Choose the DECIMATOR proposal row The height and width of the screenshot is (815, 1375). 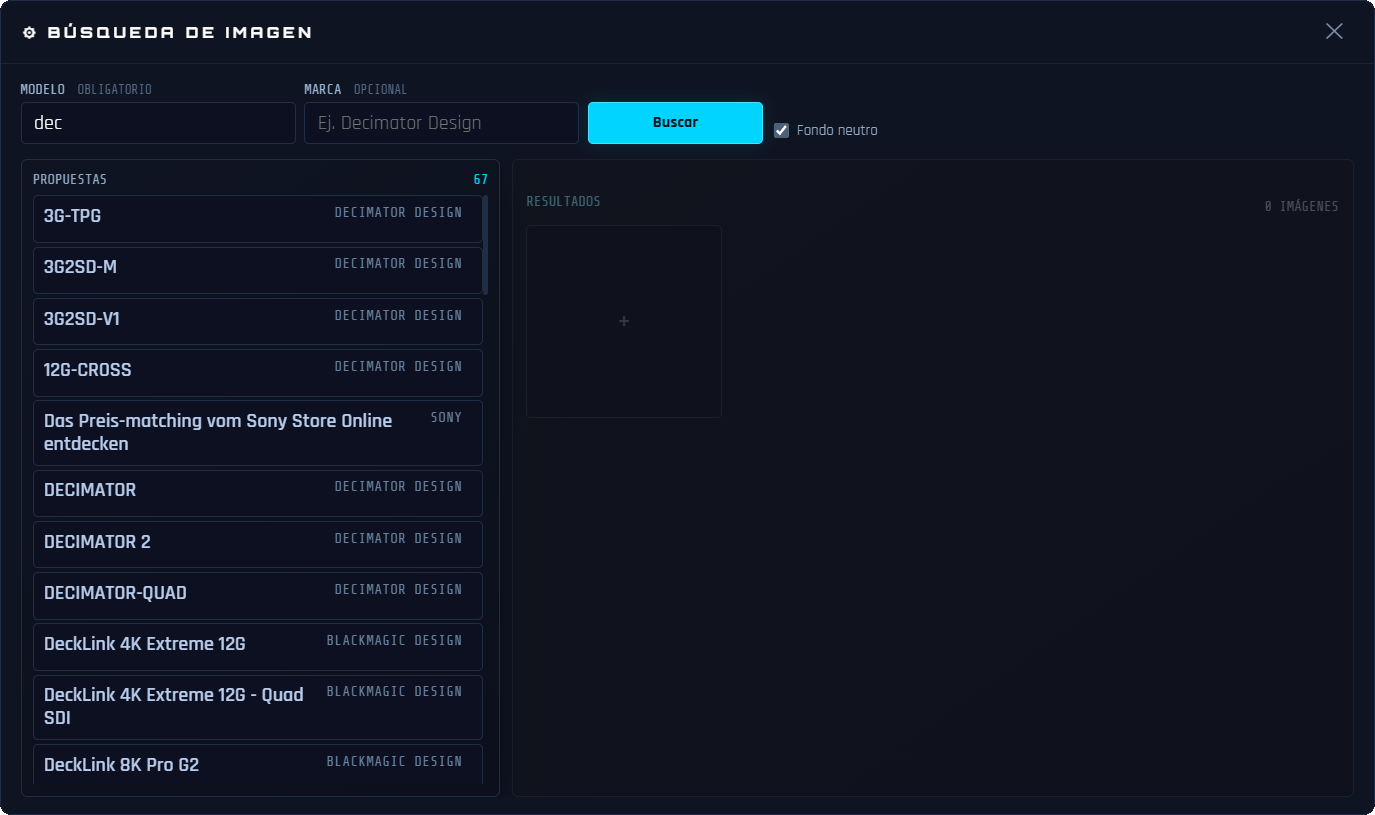(258, 493)
